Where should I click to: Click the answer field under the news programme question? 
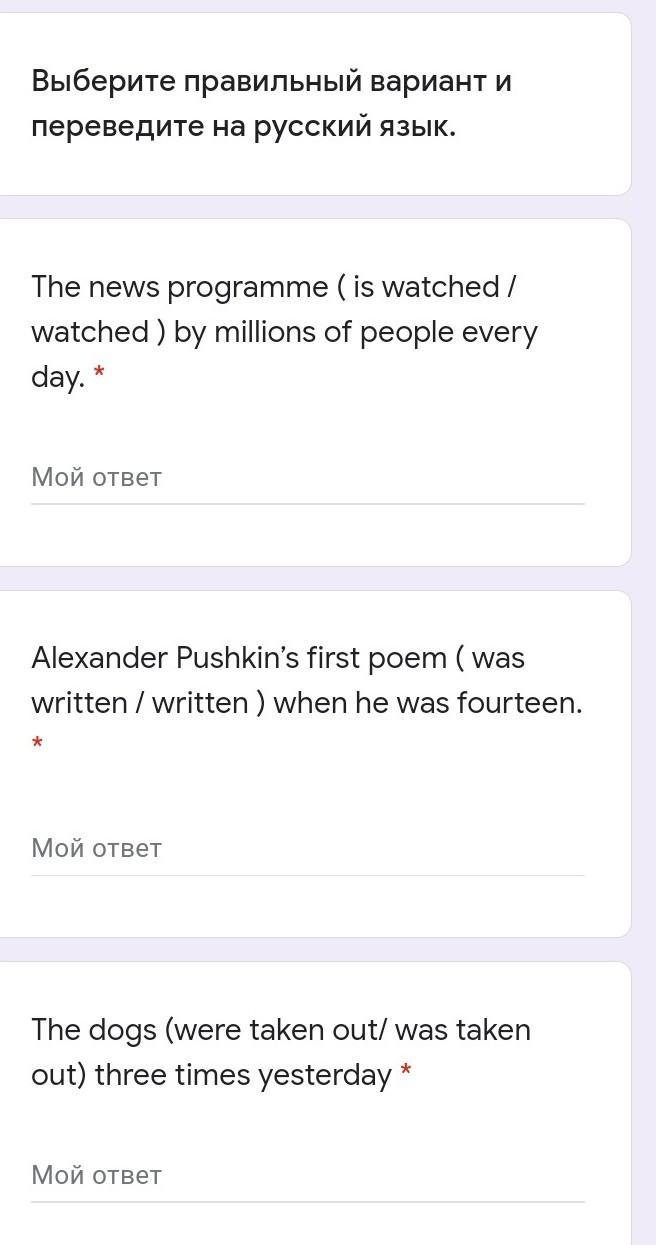coord(307,478)
